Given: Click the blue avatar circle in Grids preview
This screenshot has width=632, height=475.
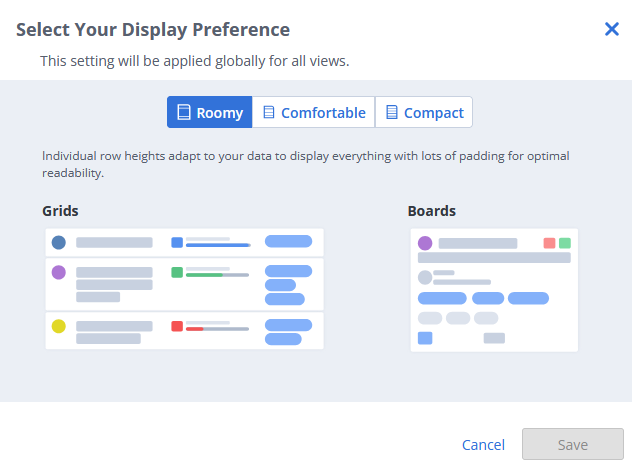Looking at the screenshot, I should [x=59, y=242].
